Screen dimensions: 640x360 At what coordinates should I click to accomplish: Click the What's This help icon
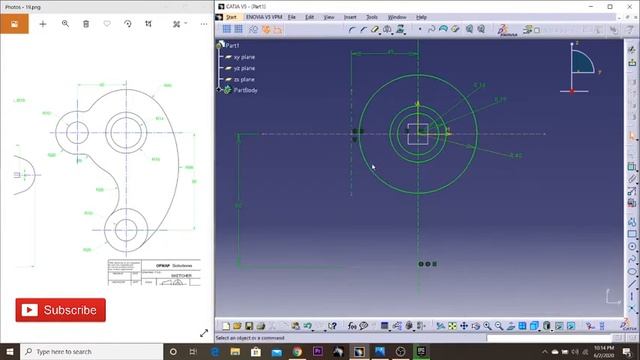(333, 326)
